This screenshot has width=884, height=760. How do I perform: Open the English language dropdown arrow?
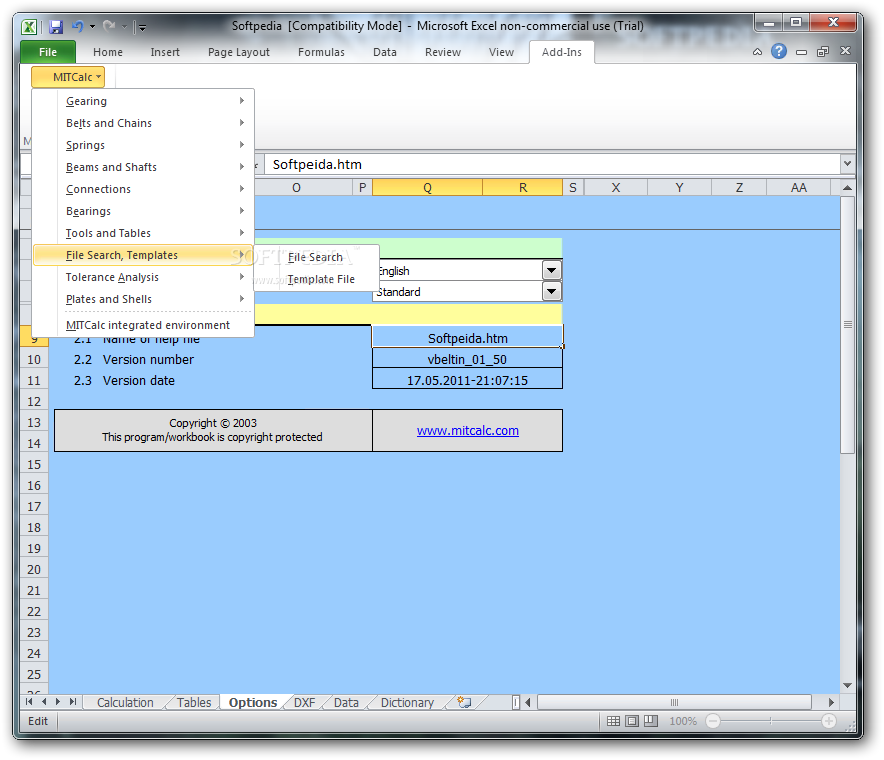551,271
